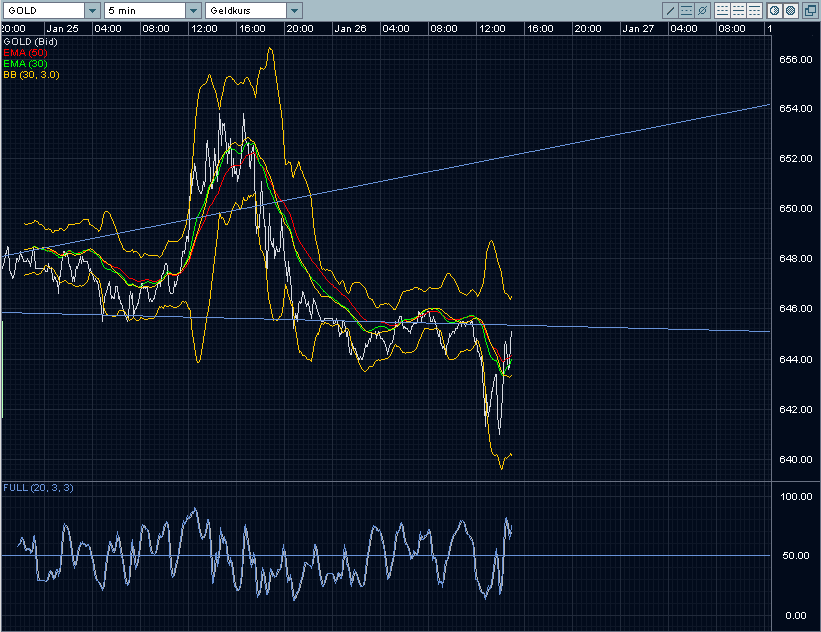This screenshot has width=821, height=632.
Task: Choose layout icon with solid middle line
Action: [737, 10]
